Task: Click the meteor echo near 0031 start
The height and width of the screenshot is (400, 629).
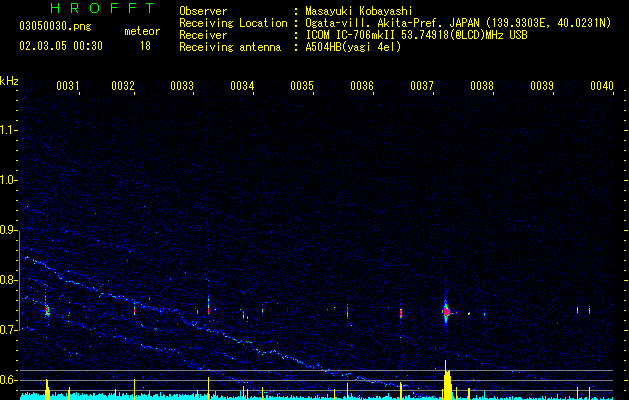Action: pyautogui.click(x=47, y=311)
